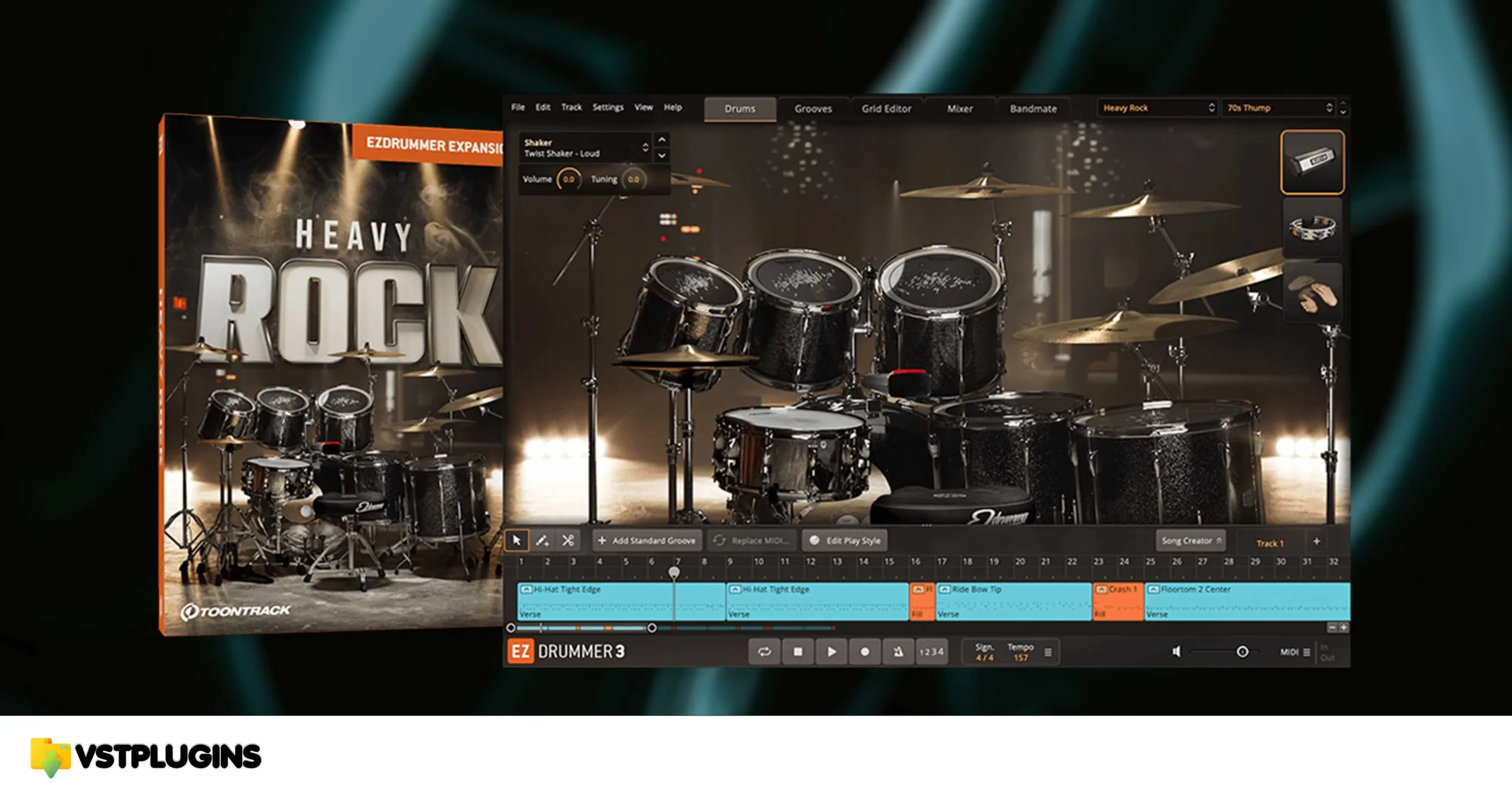Screen dimensions: 1512x801
Task: Select the Track 1 tab
Action: coord(1270,543)
